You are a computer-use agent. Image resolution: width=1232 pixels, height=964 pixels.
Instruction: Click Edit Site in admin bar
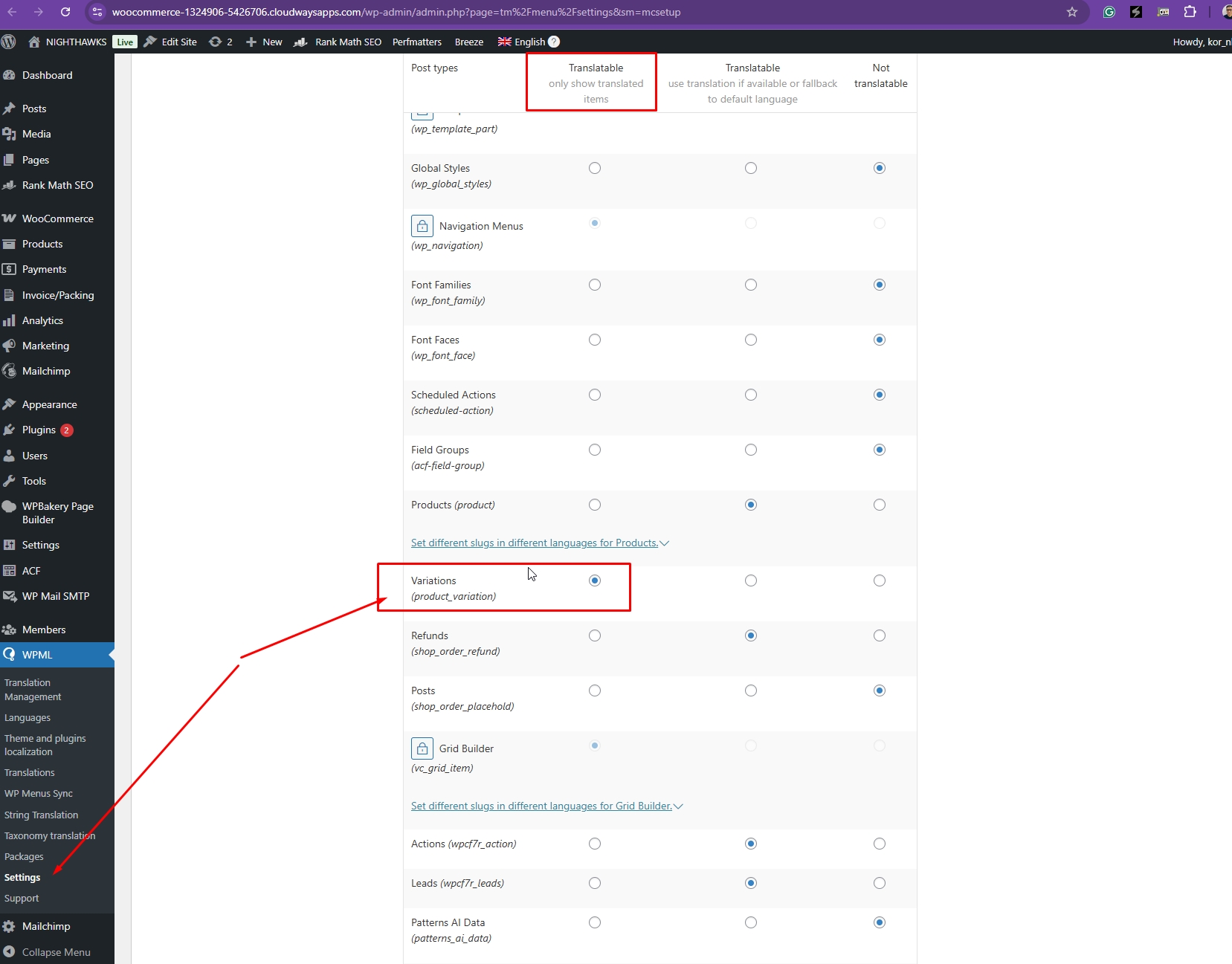pyautogui.click(x=170, y=42)
